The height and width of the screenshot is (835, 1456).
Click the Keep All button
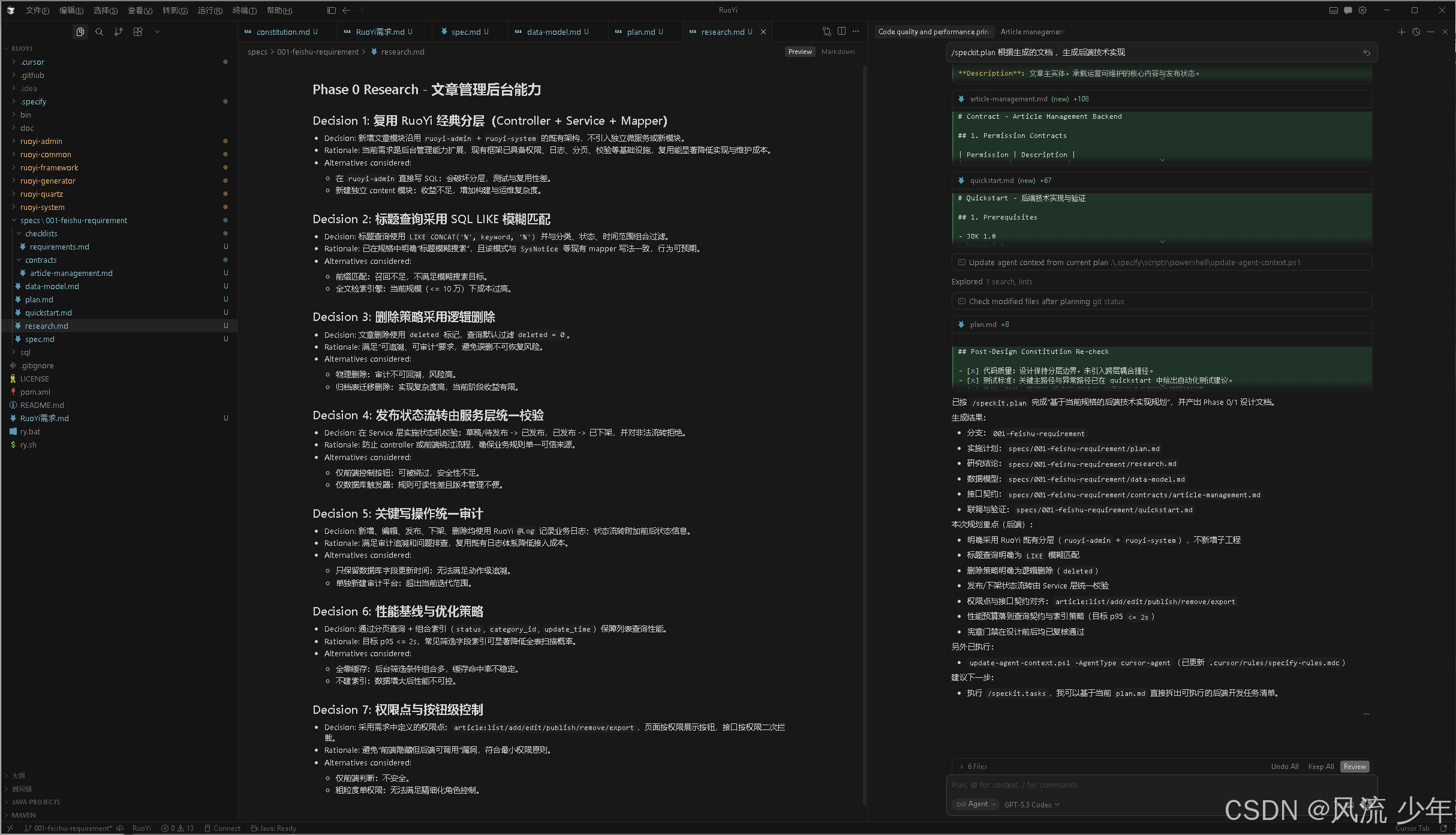tap(1320, 767)
